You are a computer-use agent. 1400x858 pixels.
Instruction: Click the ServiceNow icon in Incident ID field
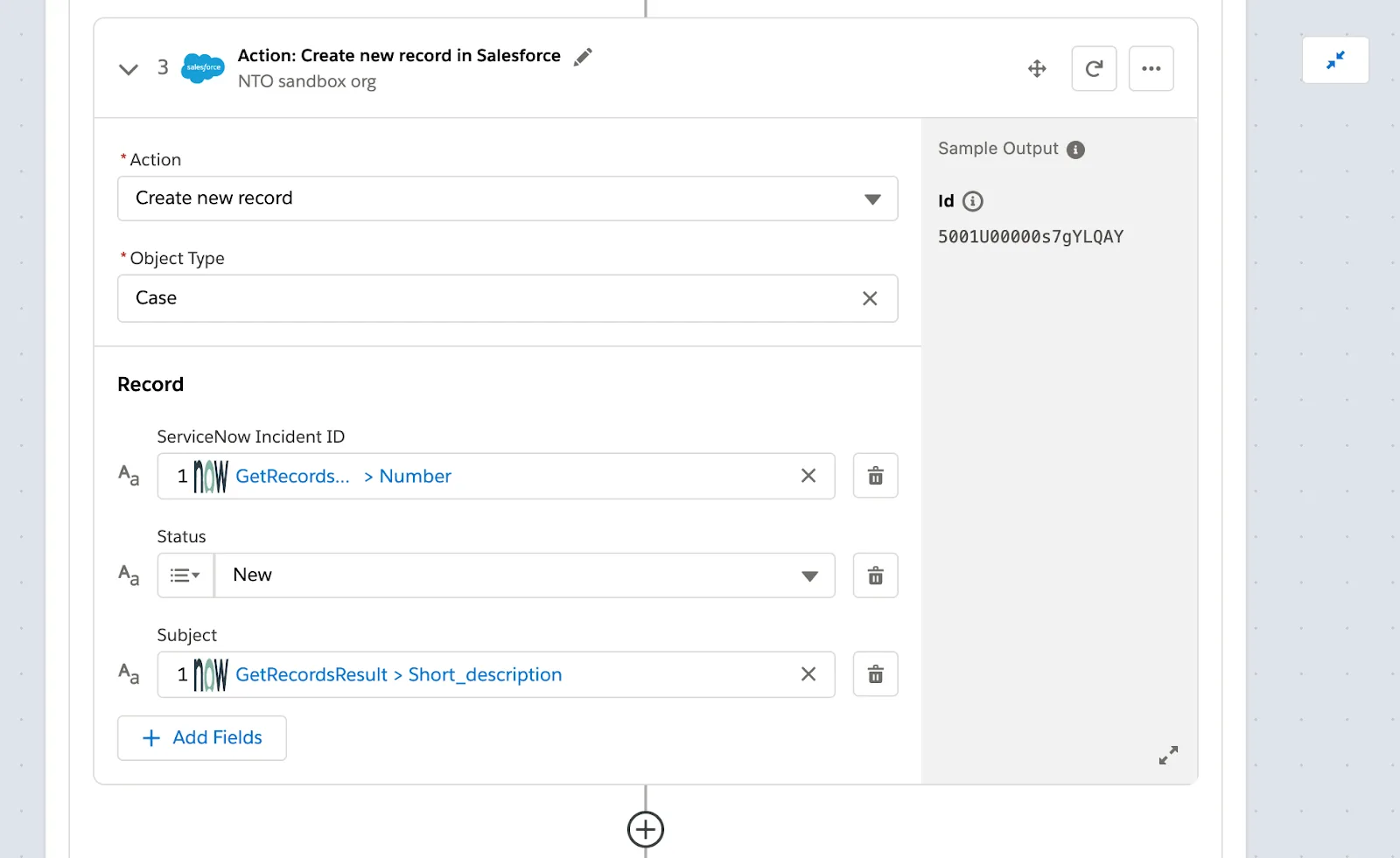(x=210, y=476)
